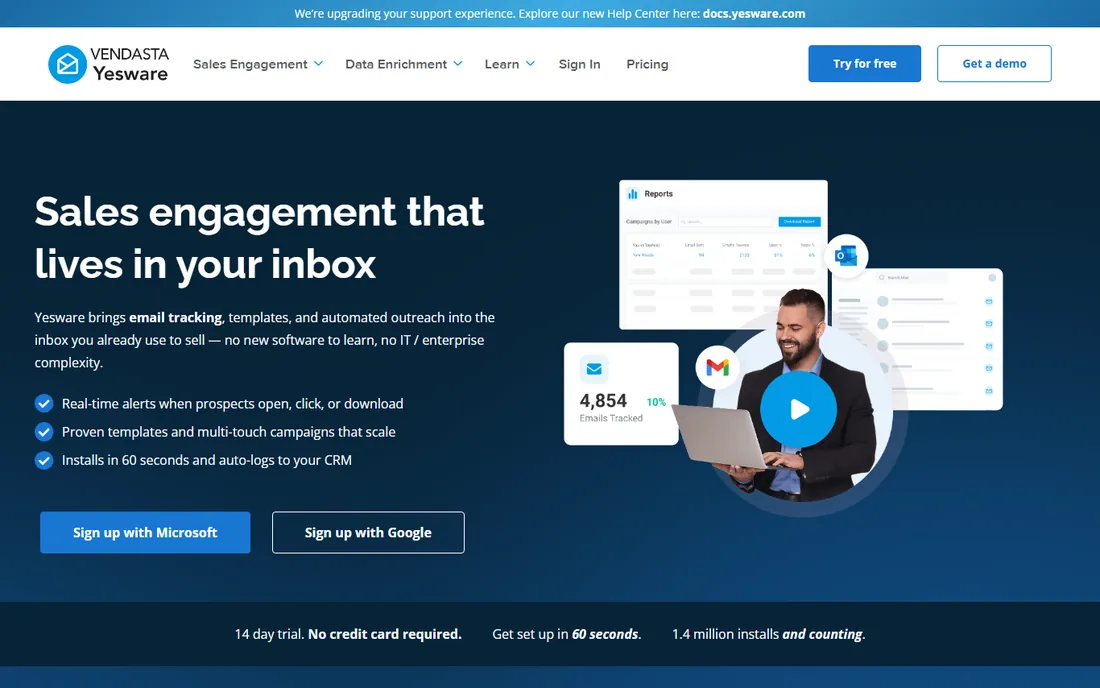Click the 'Sales engagement that lives' headline
The width and height of the screenshot is (1100, 688).
(260, 238)
